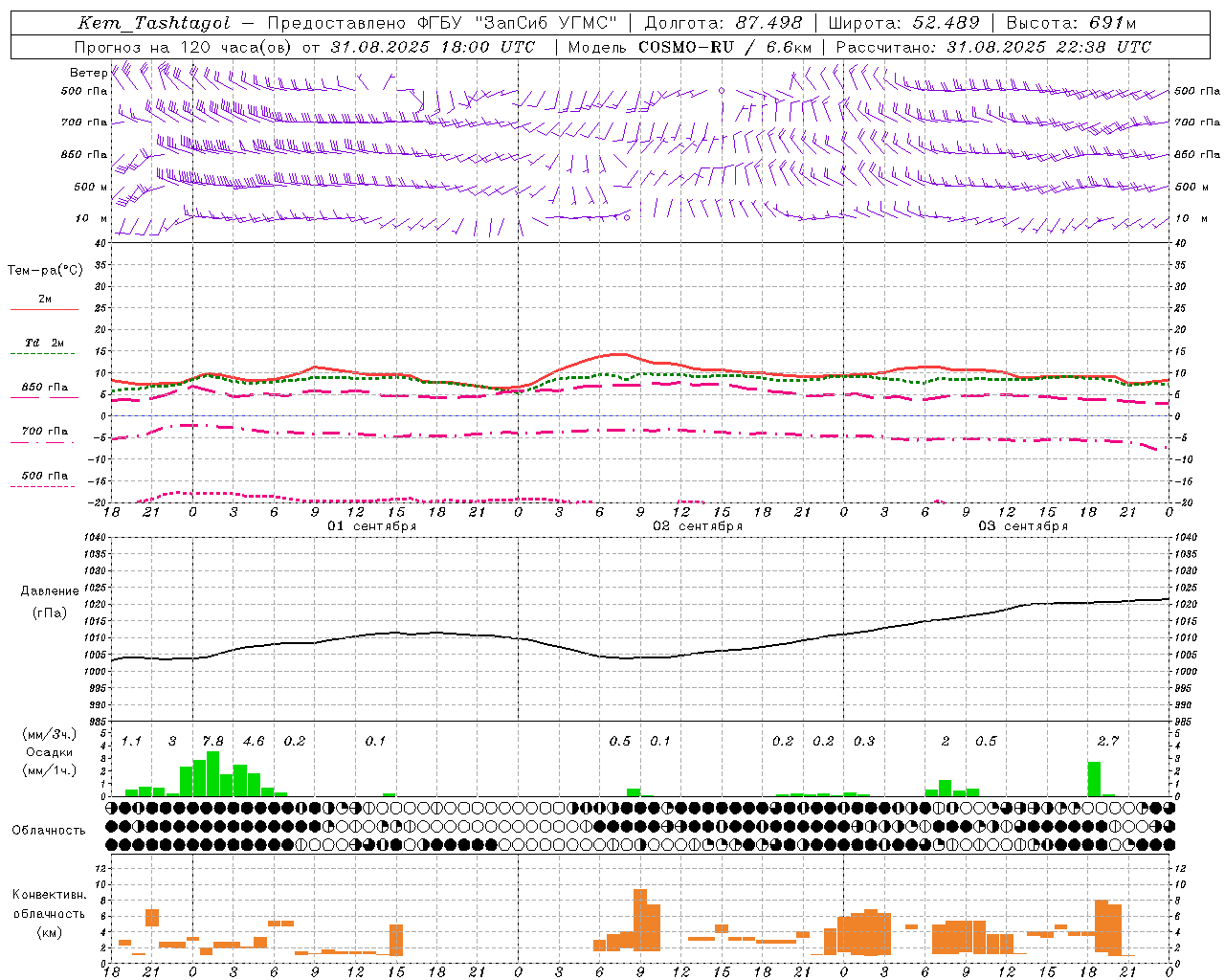Click the latitude value Широта: 52.489
Viewport: 1225px width, 980px height.
tap(903, 23)
